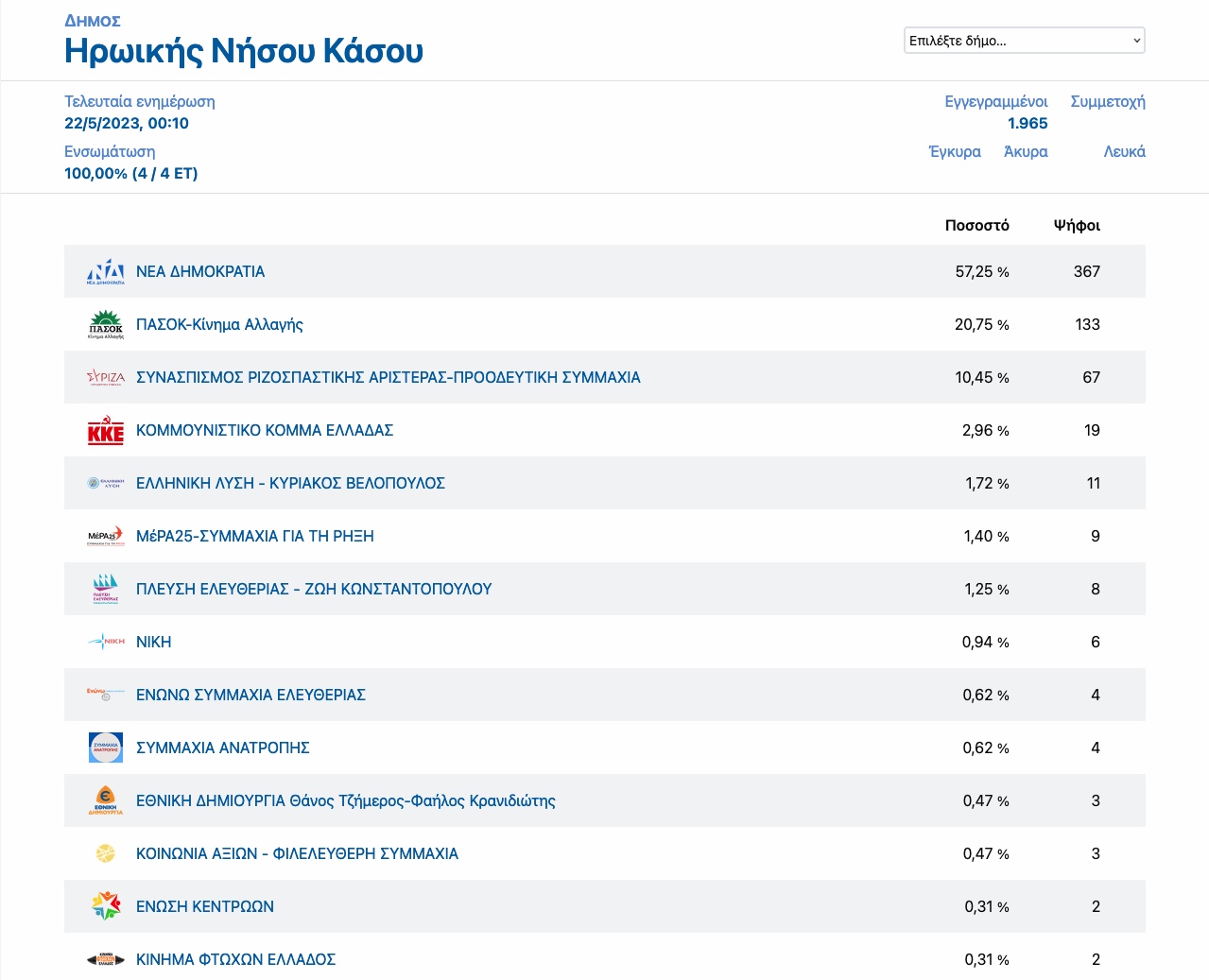Click the 'Τελευταία ενημέρωση' label
Viewport: 1209px width, 980px height.
click(140, 101)
